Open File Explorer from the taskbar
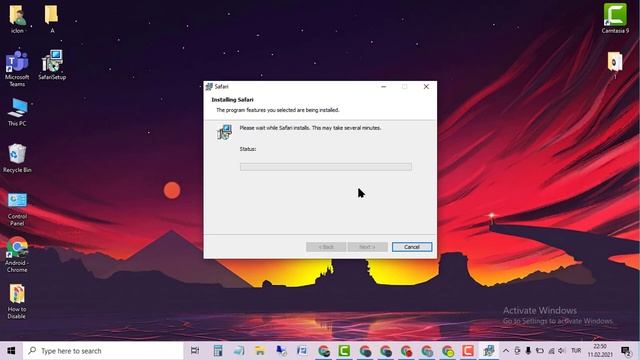 (x=260, y=351)
